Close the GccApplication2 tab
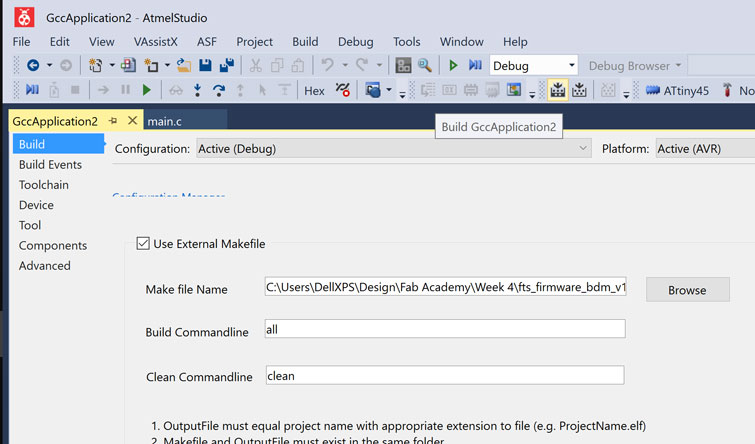 132,120
